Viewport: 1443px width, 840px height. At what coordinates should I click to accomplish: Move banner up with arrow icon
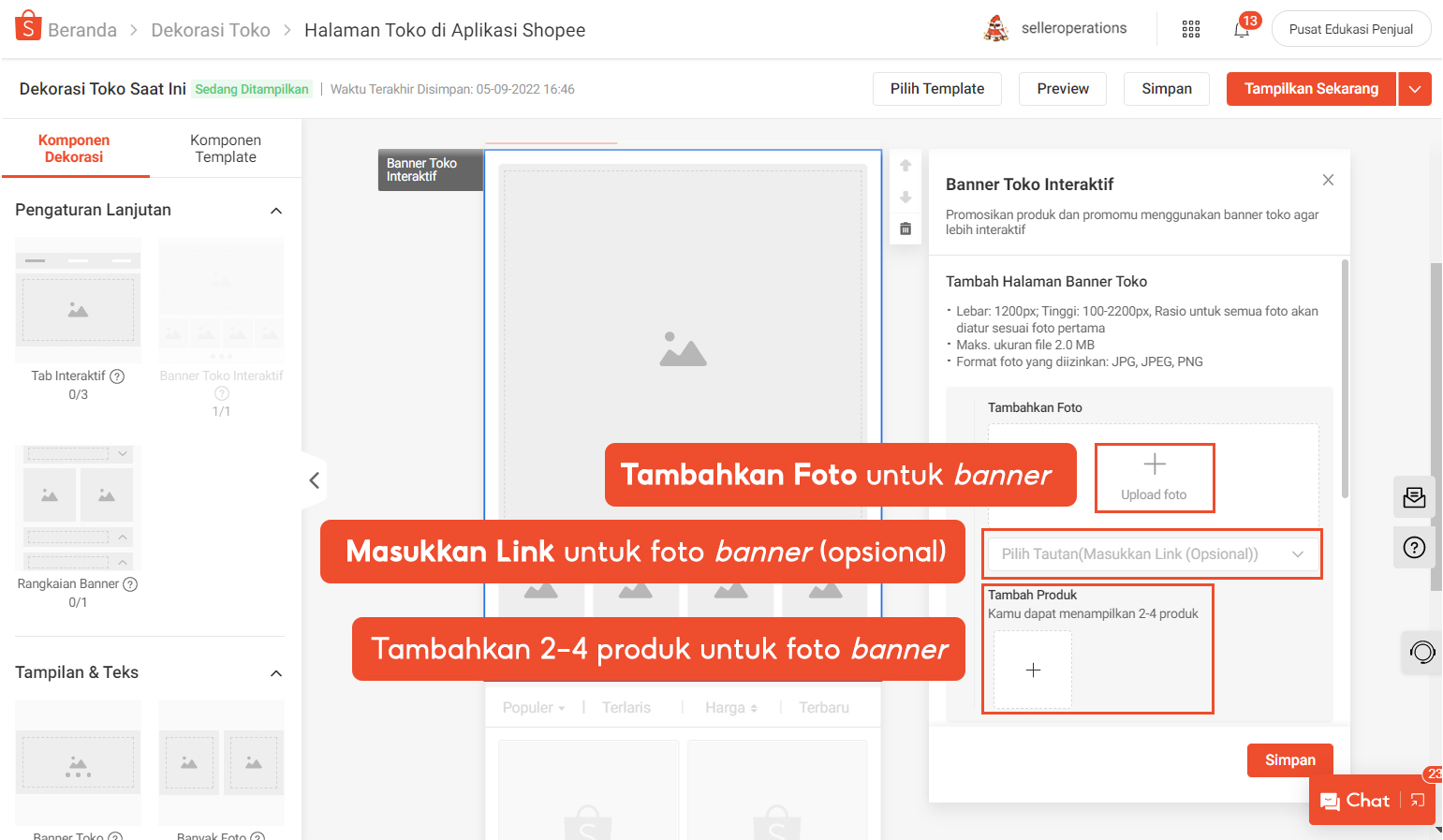point(906,166)
